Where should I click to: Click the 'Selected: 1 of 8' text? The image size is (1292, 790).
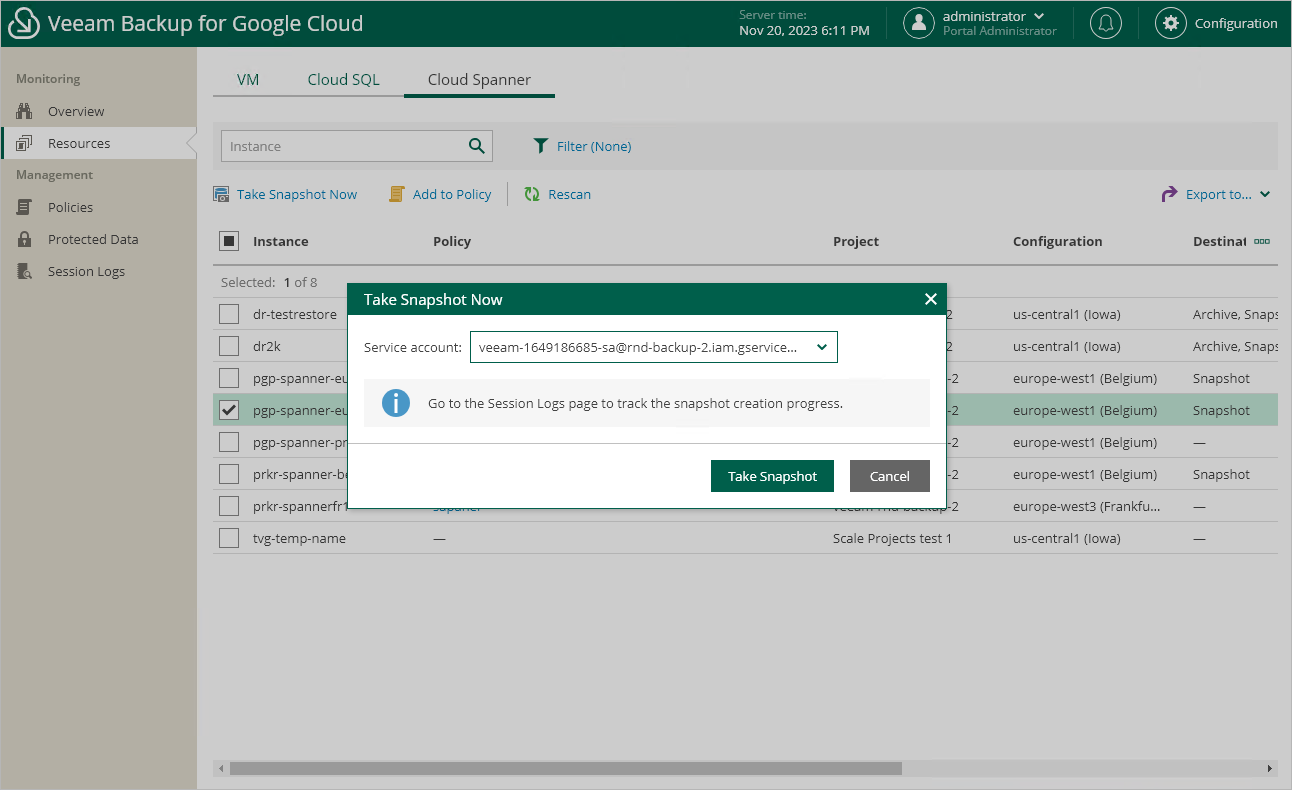point(269,282)
